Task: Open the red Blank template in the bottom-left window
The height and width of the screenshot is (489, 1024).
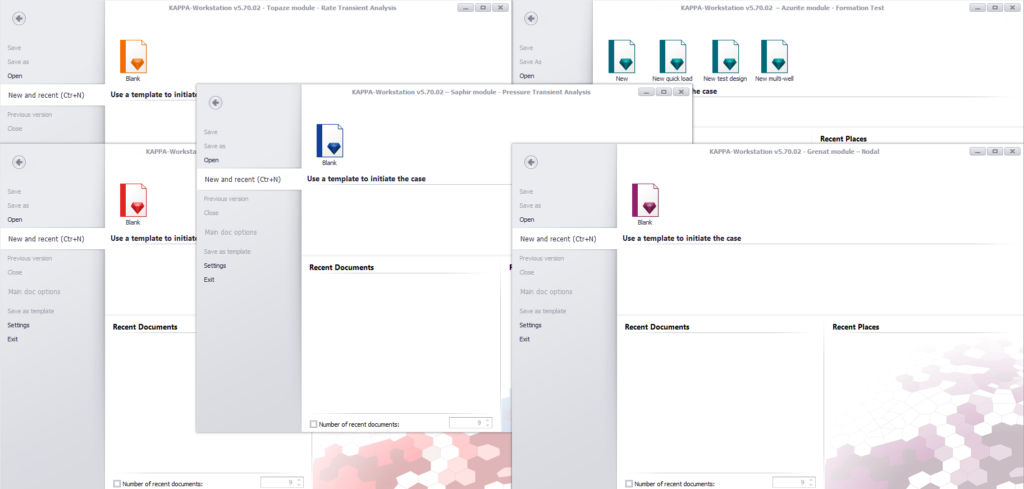Action: coord(133,203)
